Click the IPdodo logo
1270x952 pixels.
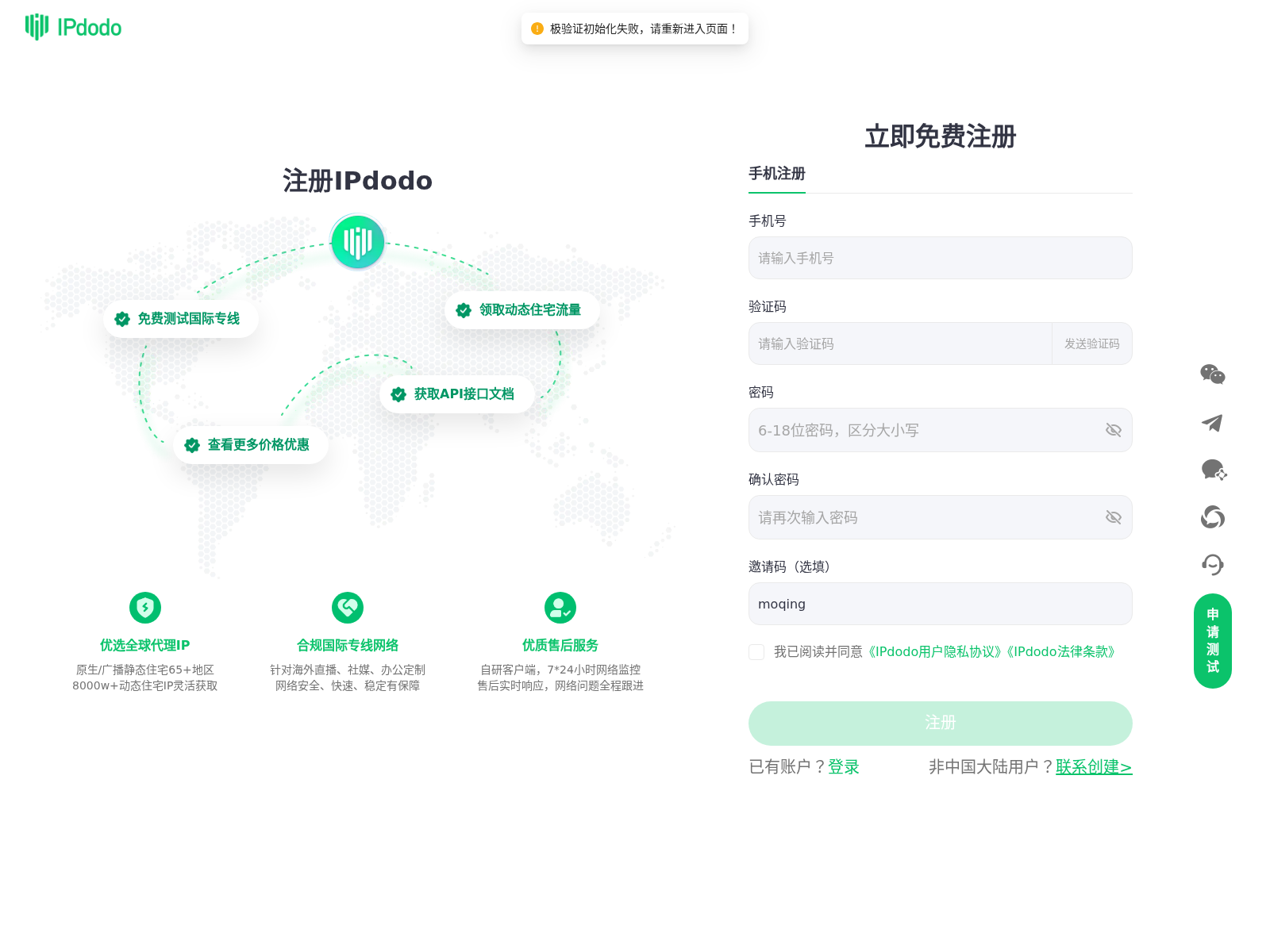click(73, 27)
